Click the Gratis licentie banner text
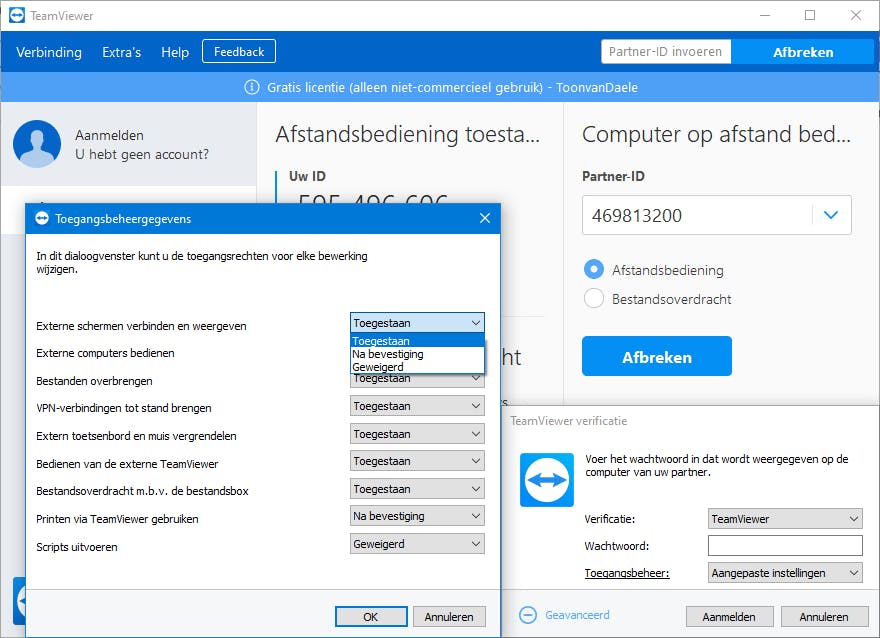880x638 pixels. (x=452, y=88)
